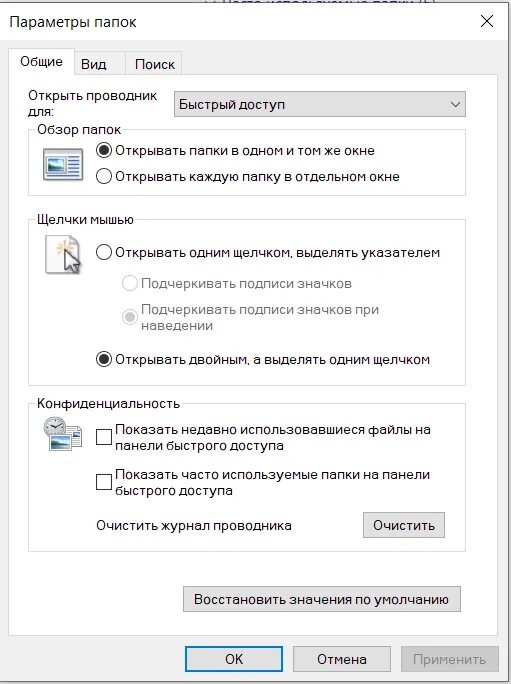
Task: Click the Очистить журнал проводника label
Action: pos(194,525)
